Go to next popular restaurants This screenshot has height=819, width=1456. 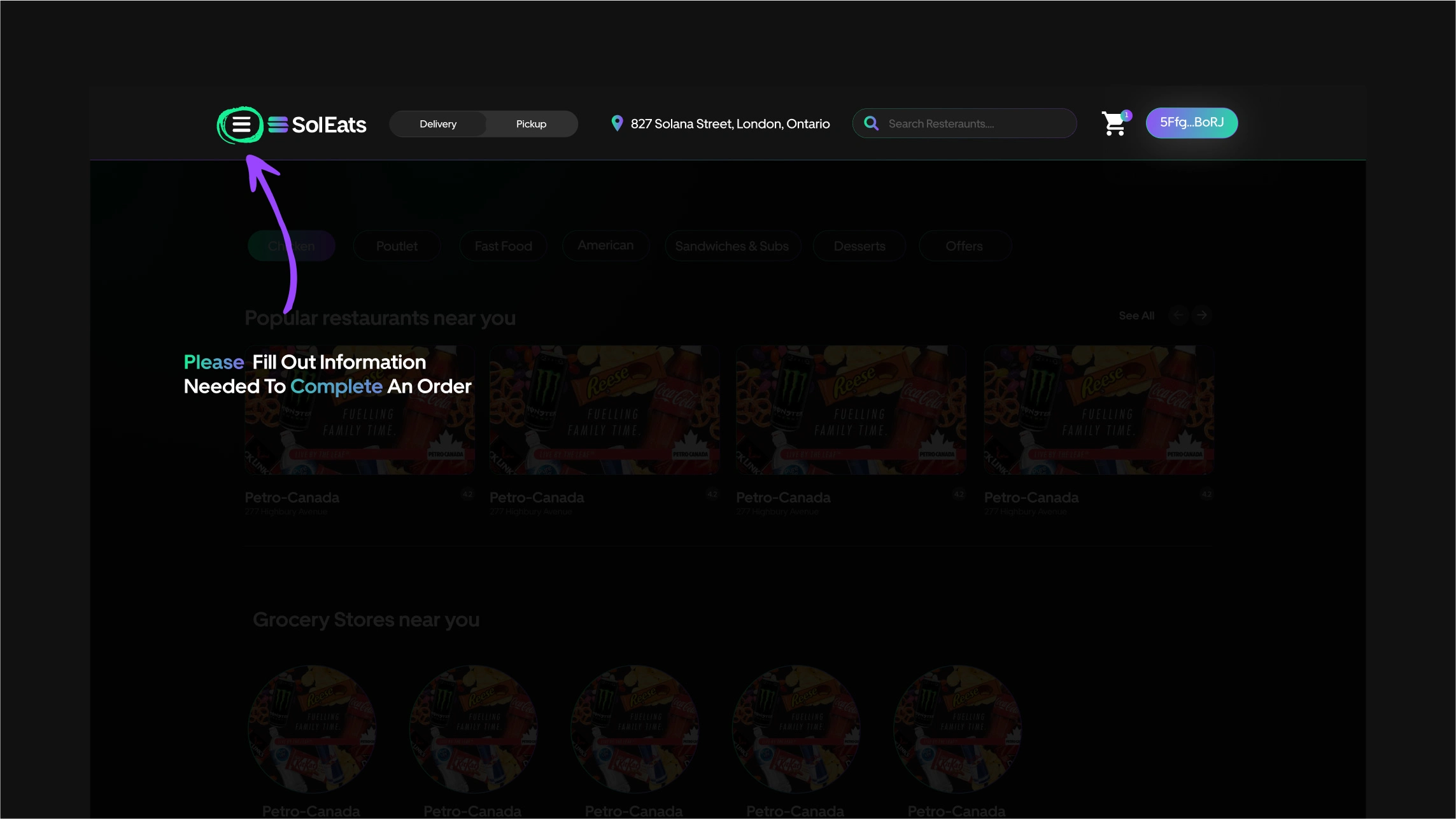(1201, 315)
